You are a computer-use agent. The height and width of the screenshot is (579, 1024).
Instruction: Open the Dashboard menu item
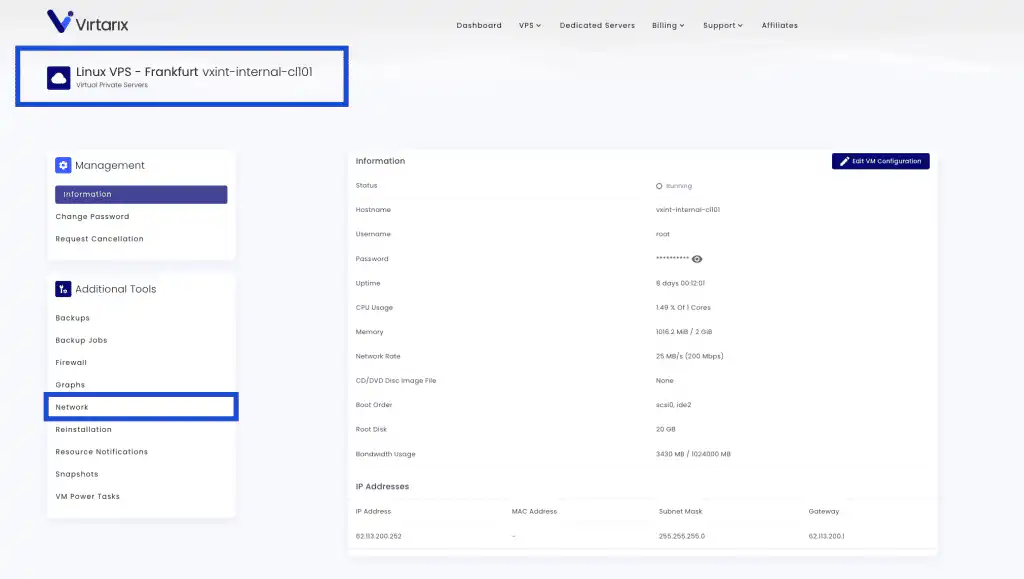pyautogui.click(x=479, y=25)
